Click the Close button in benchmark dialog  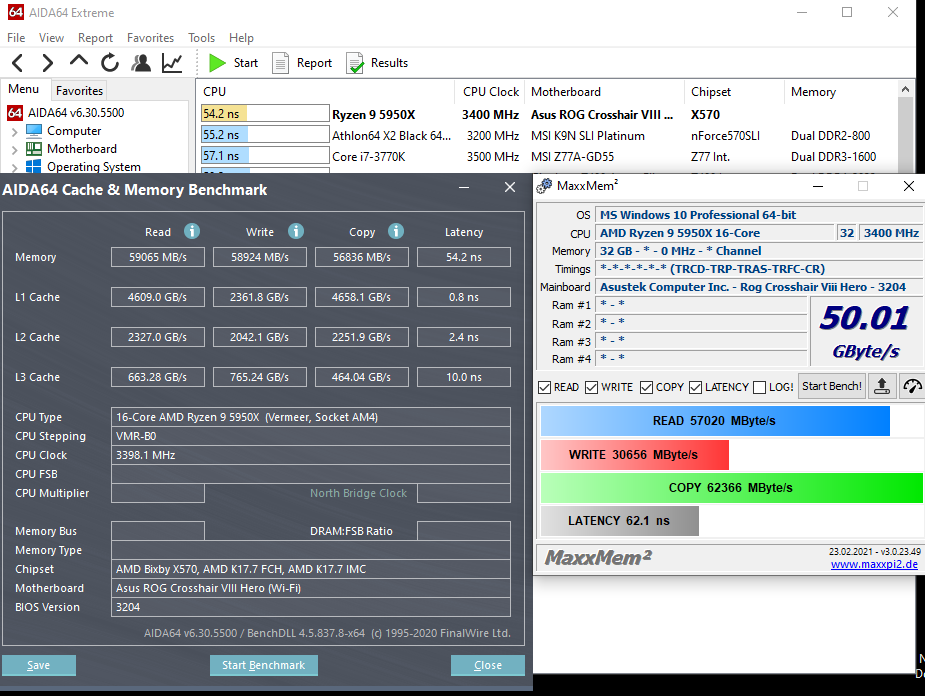(x=488, y=665)
